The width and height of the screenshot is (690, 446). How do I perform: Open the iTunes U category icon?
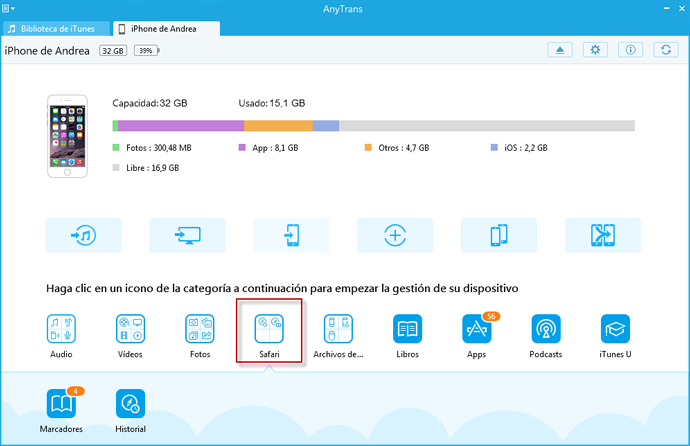coord(615,329)
